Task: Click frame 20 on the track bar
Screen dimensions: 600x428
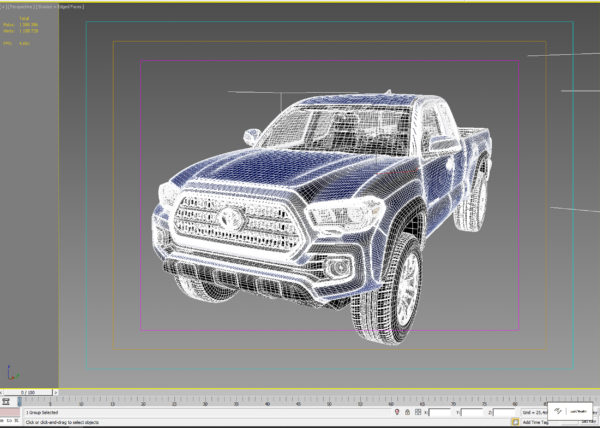Action: tap(143, 402)
